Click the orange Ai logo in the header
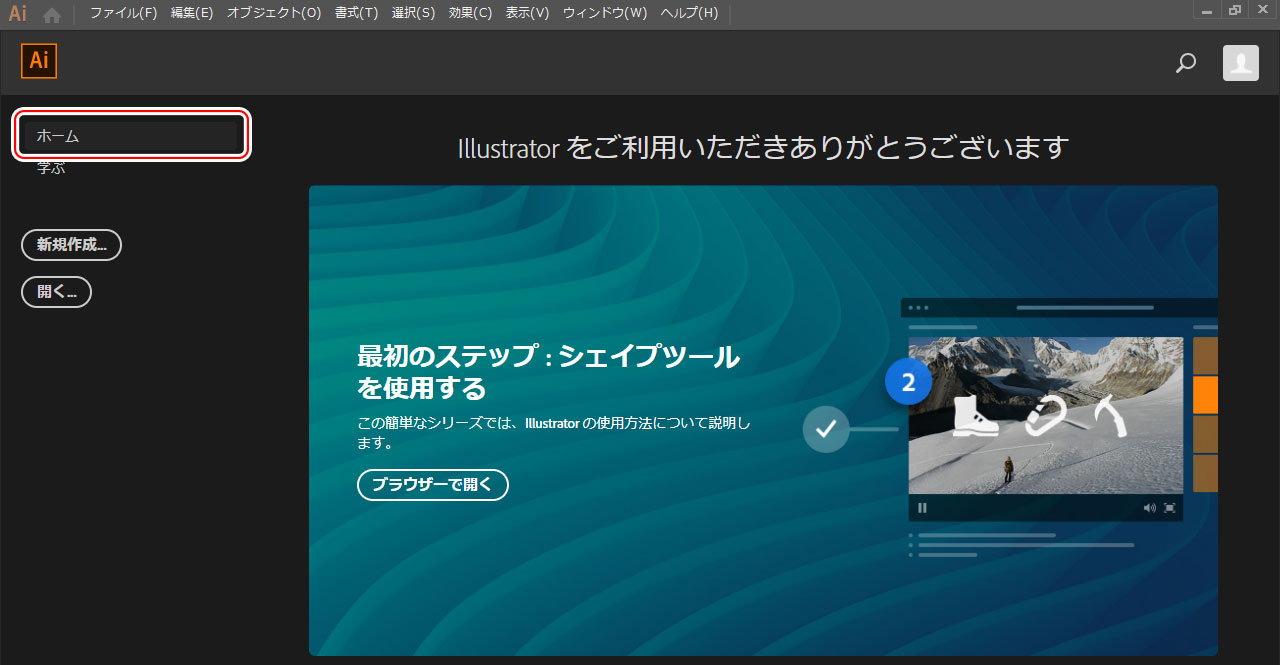 39,61
